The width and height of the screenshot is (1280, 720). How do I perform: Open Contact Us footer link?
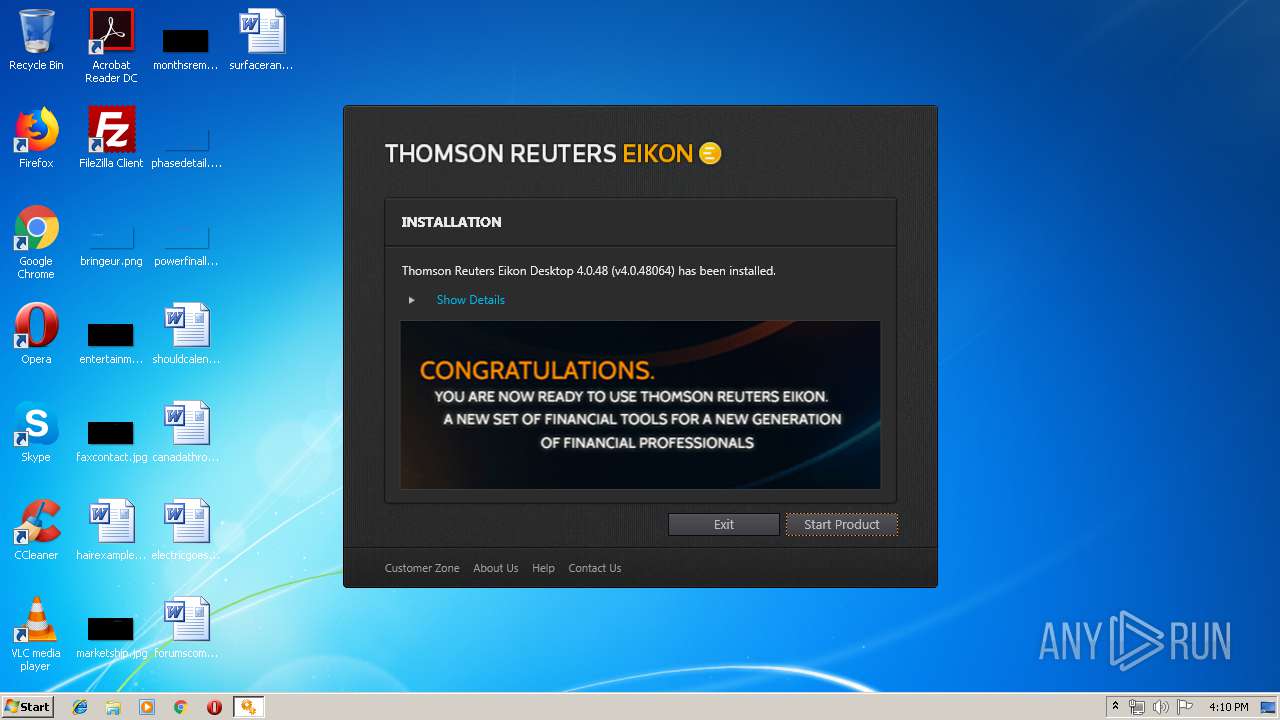(x=594, y=568)
